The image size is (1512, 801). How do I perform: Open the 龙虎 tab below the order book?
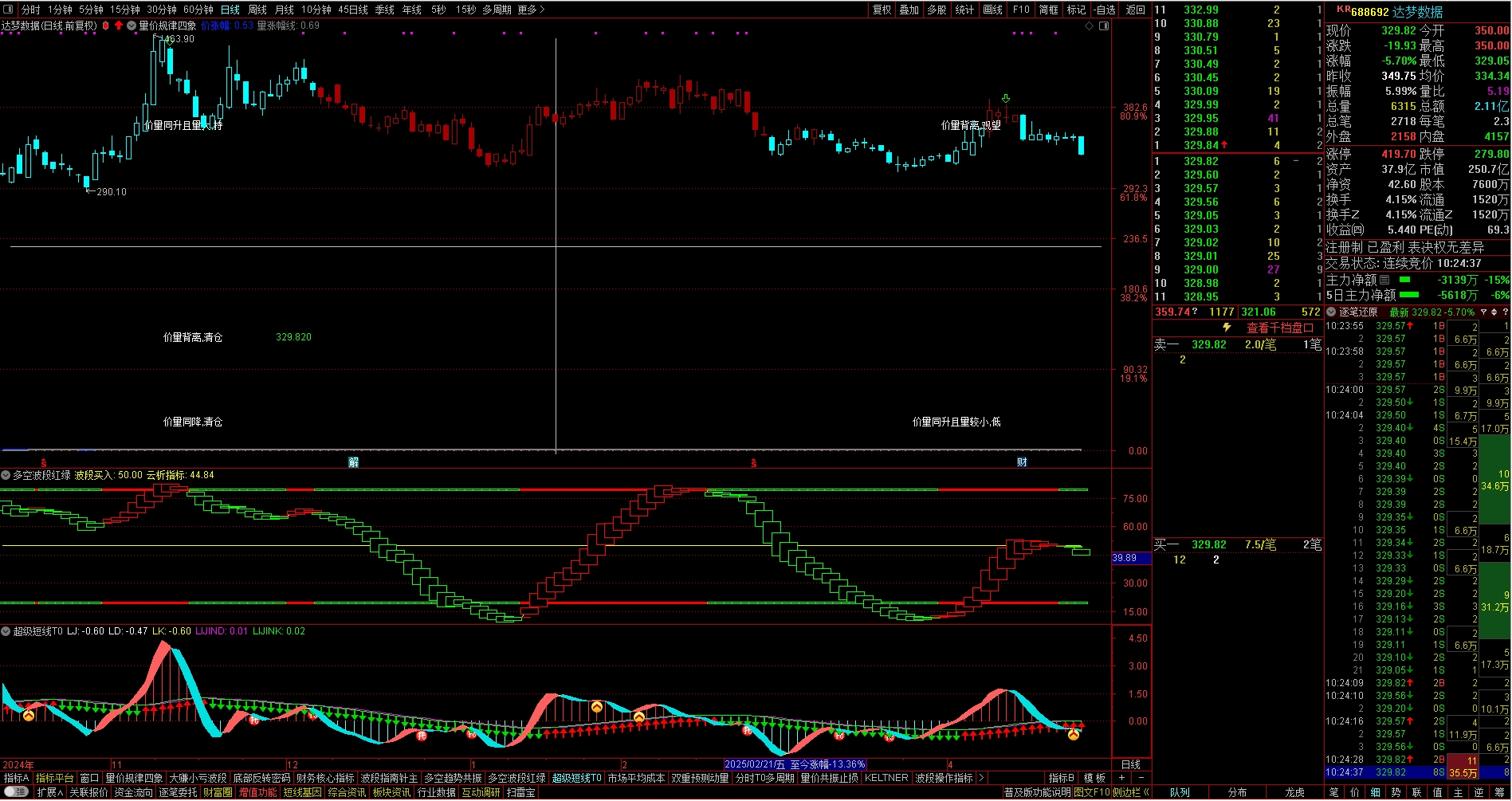[x=1295, y=792]
